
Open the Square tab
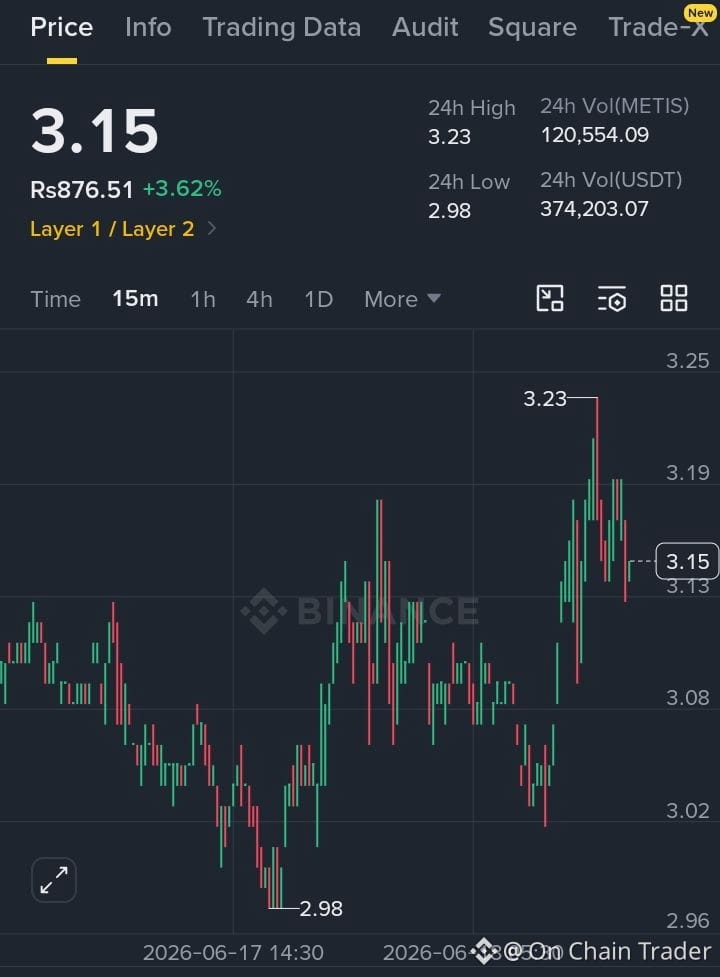[x=533, y=27]
